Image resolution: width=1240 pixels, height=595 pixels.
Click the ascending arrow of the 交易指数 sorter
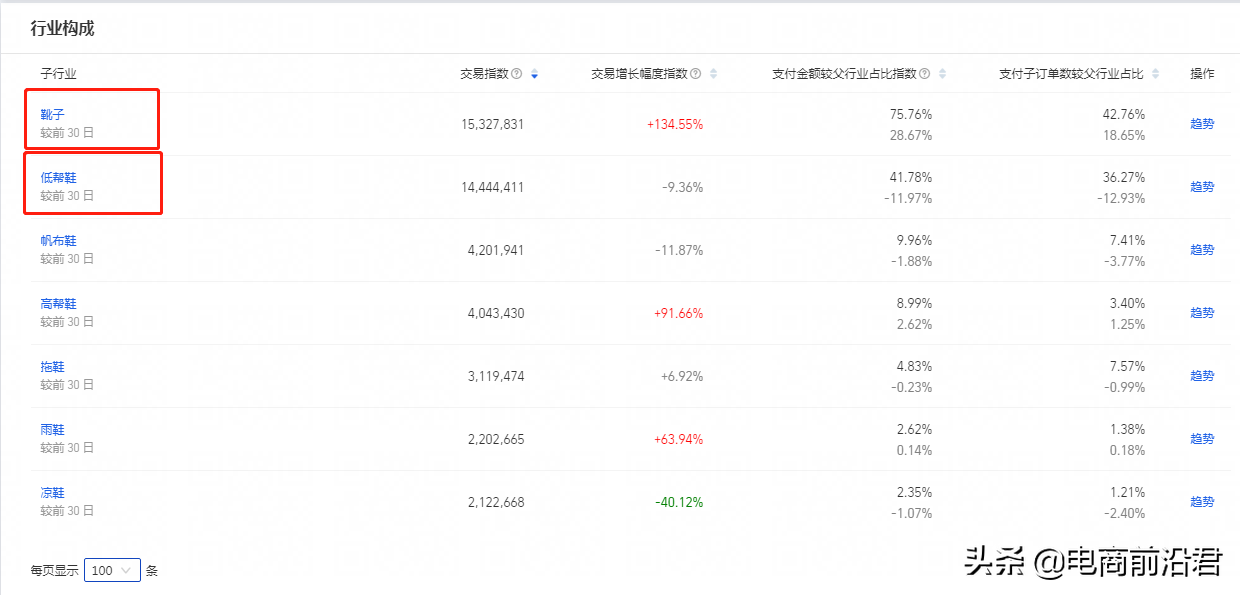click(x=535, y=70)
